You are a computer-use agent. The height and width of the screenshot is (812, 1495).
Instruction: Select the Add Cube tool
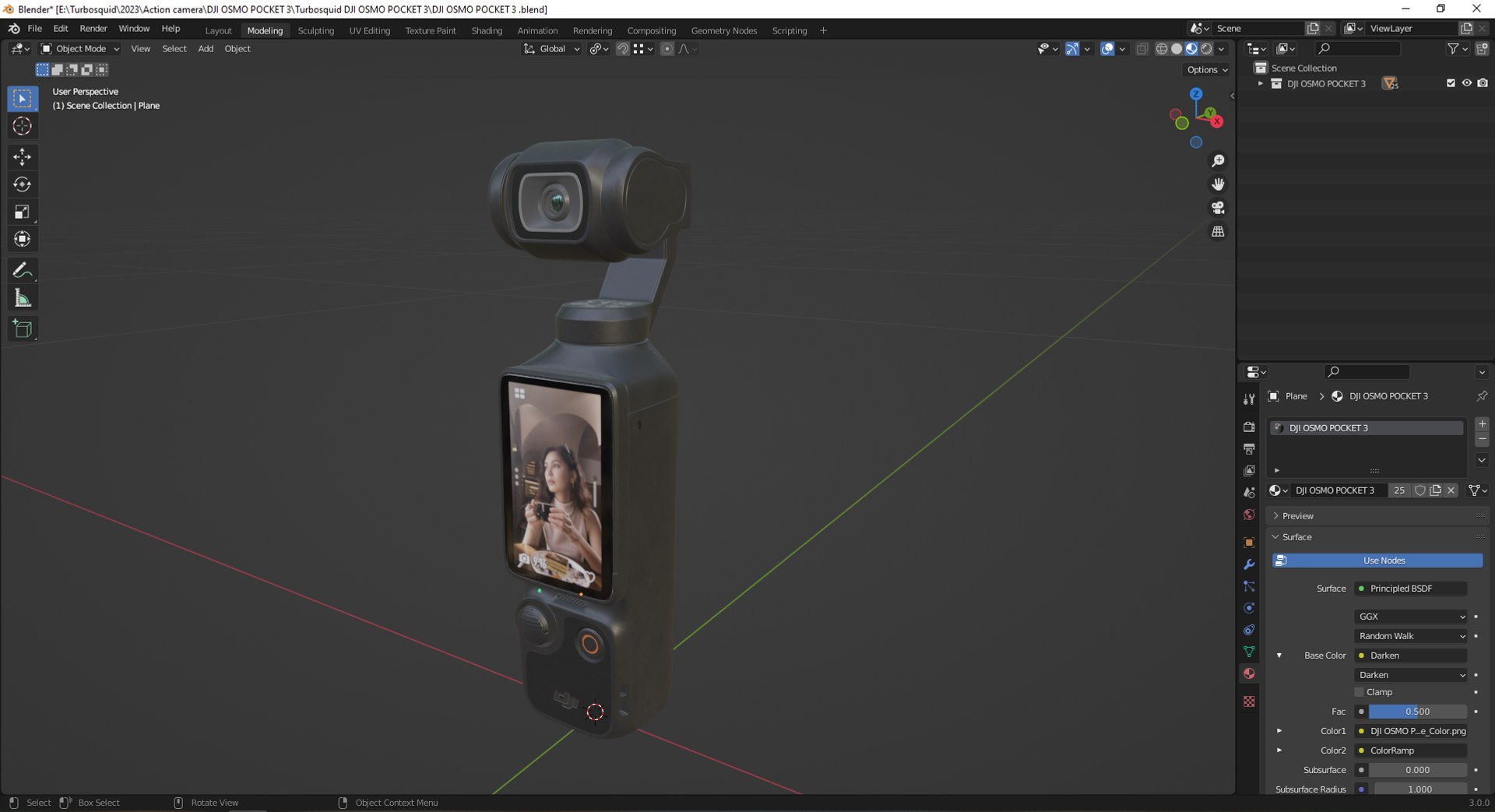[x=23, y=329]
